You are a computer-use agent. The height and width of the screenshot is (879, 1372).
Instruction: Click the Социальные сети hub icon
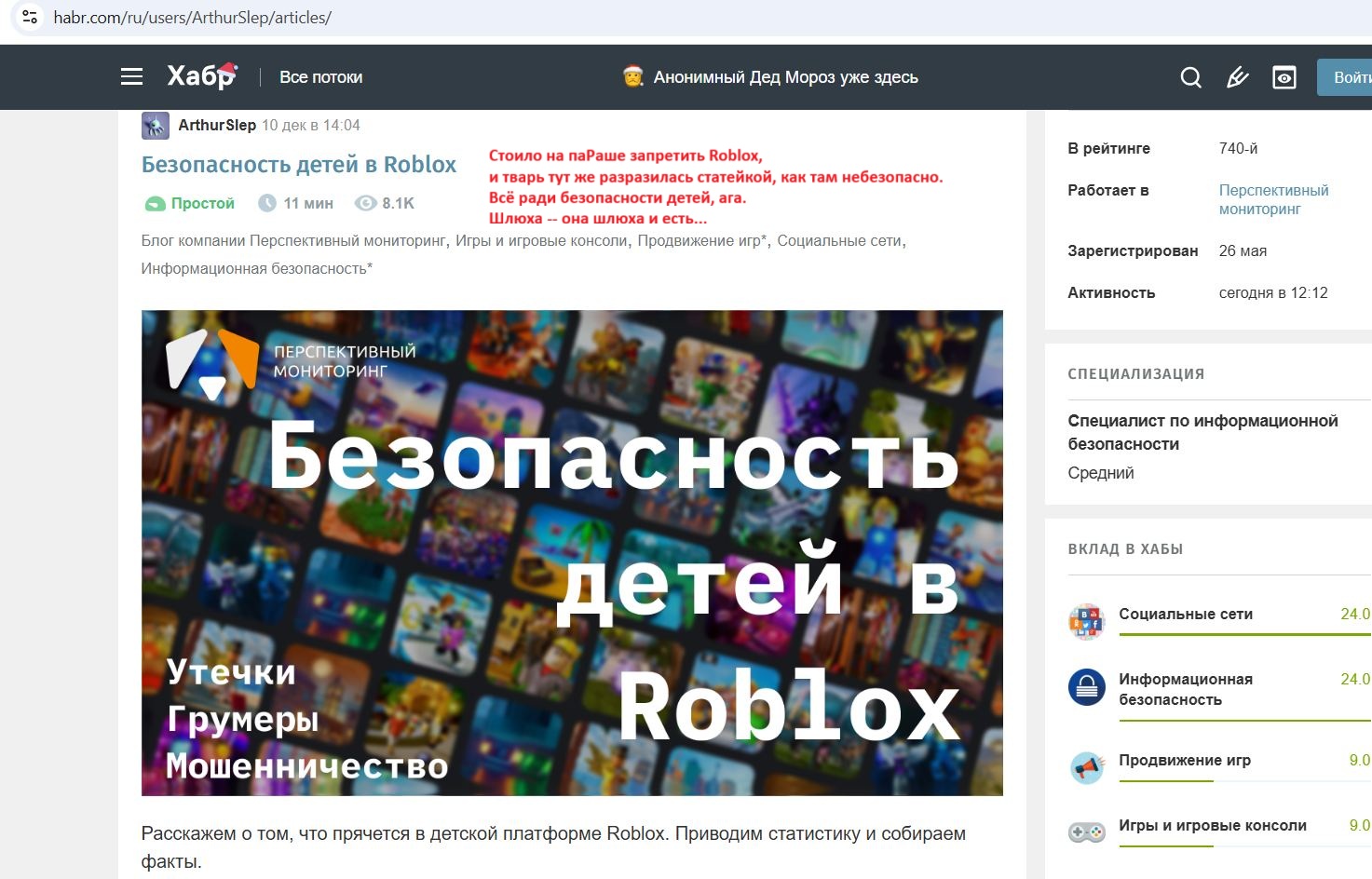pos(1085,621)
